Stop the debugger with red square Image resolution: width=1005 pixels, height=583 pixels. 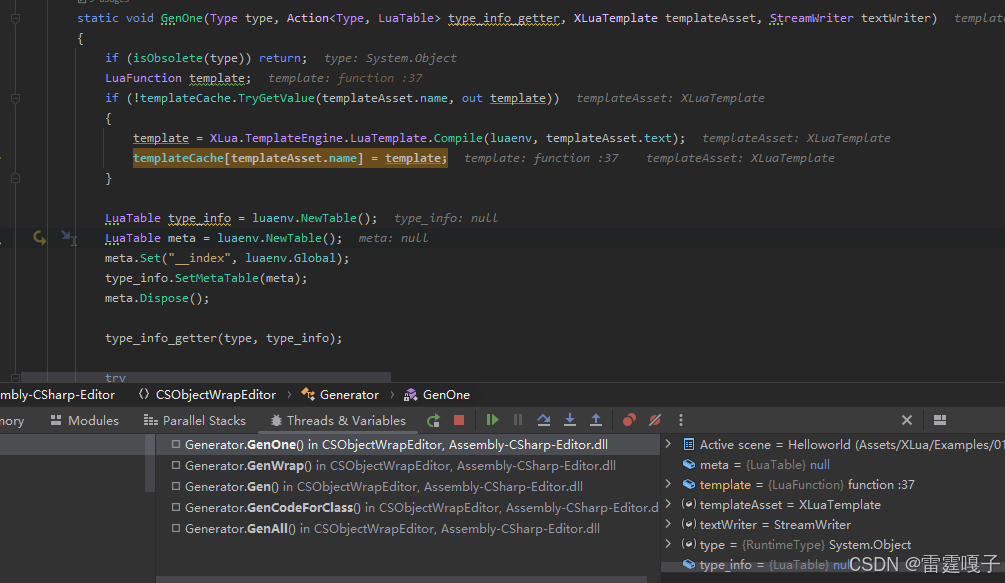point(459,420)
